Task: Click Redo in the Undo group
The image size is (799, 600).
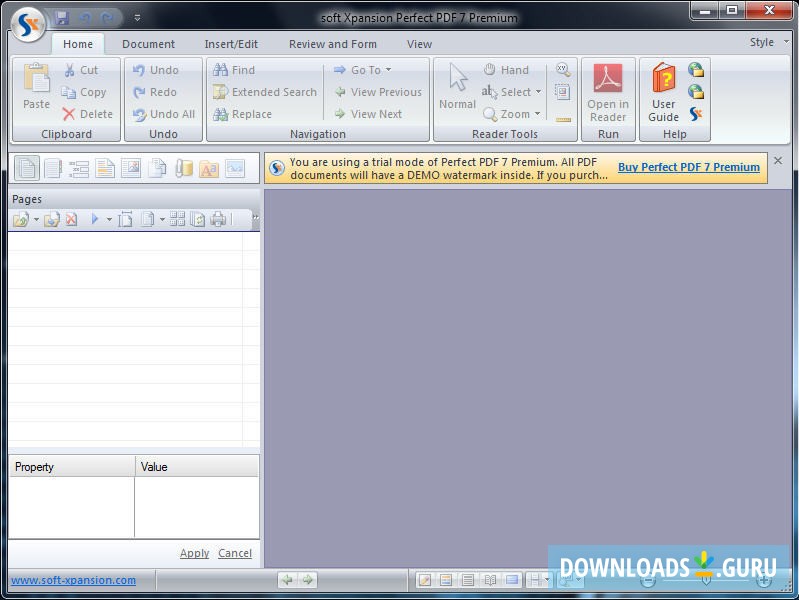Action: point(155,92)
